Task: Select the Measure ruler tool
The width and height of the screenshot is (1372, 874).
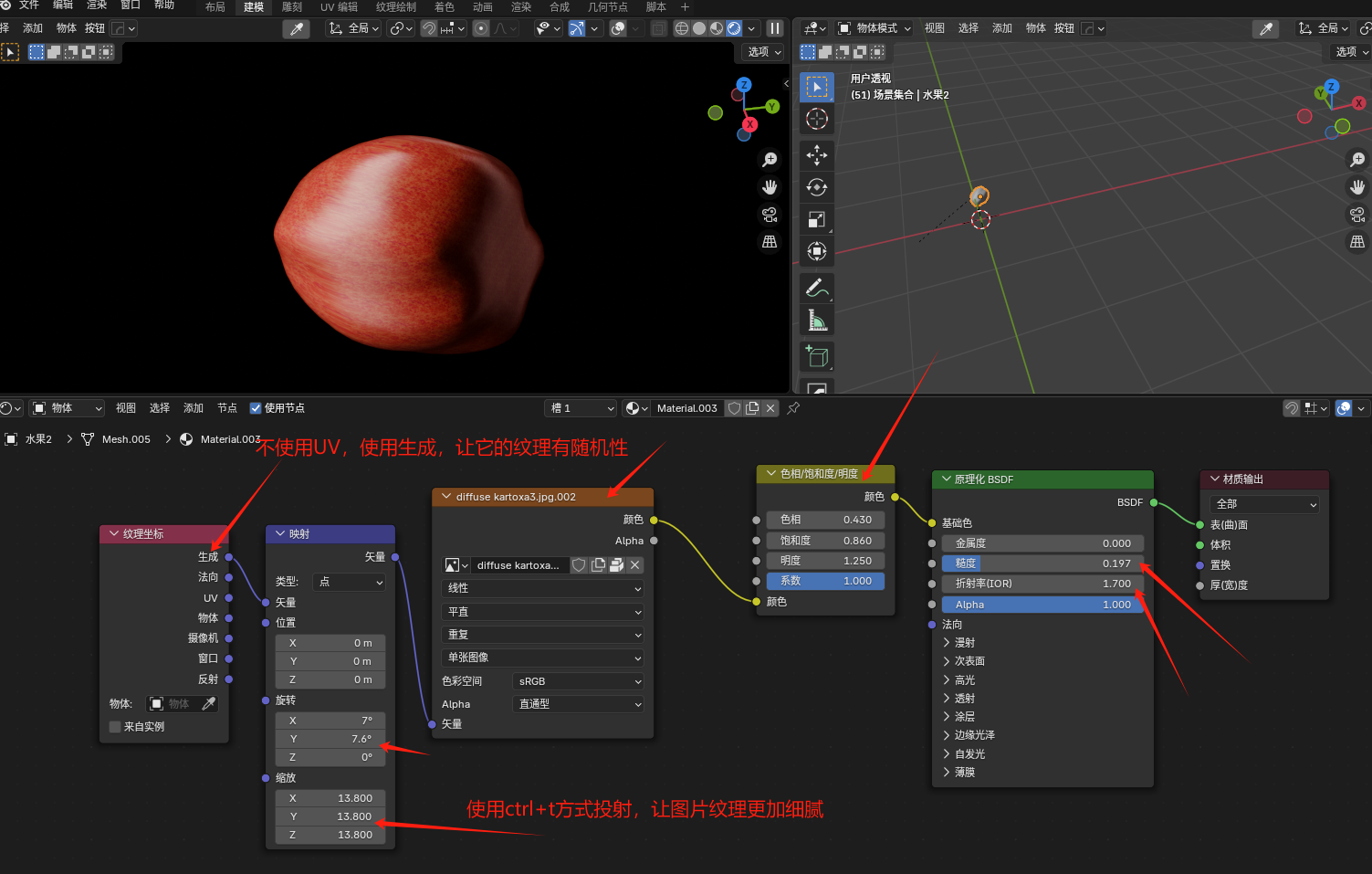Action: click(x=817, y=321)
